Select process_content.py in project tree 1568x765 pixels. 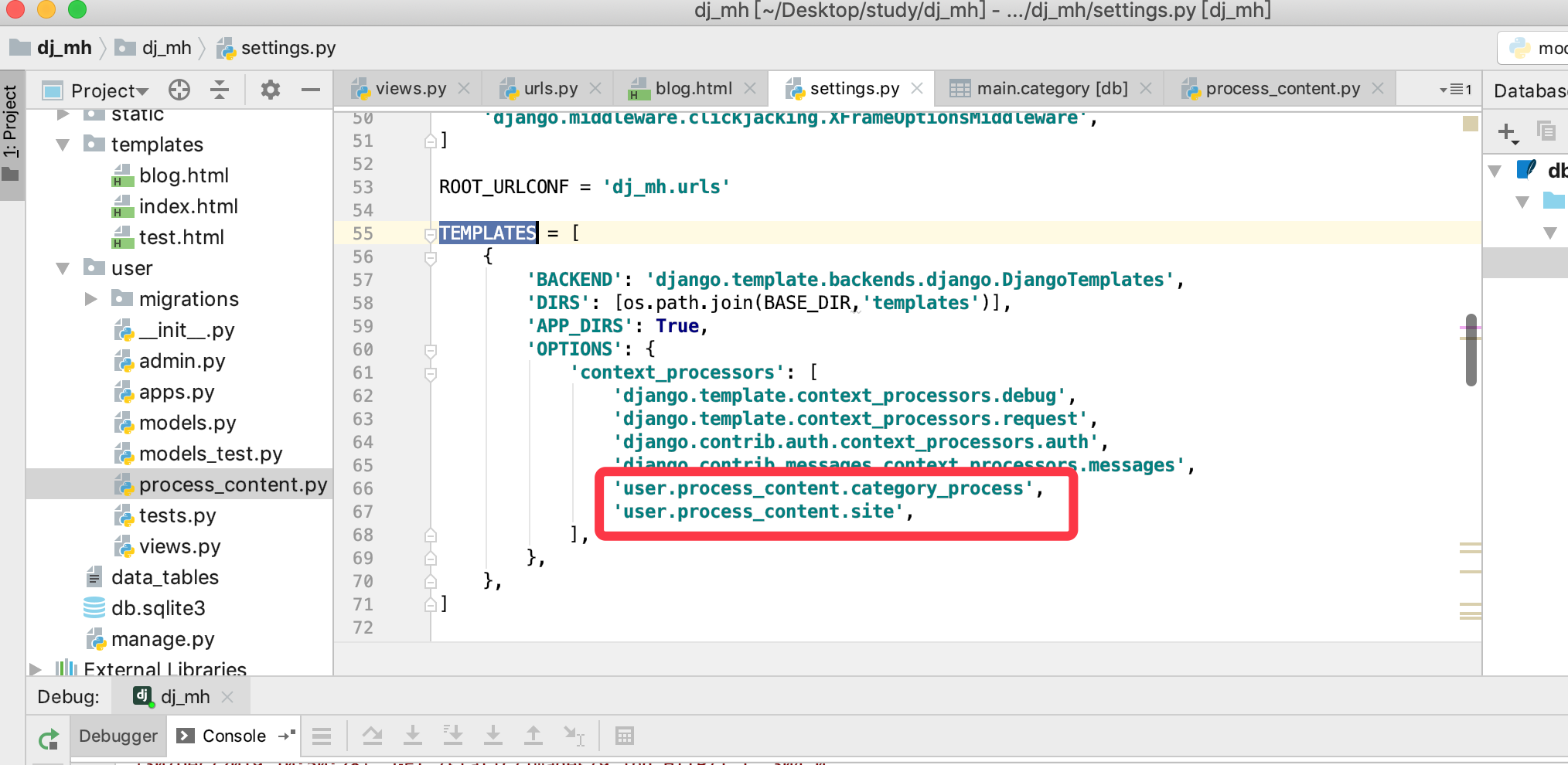[233, 484]
